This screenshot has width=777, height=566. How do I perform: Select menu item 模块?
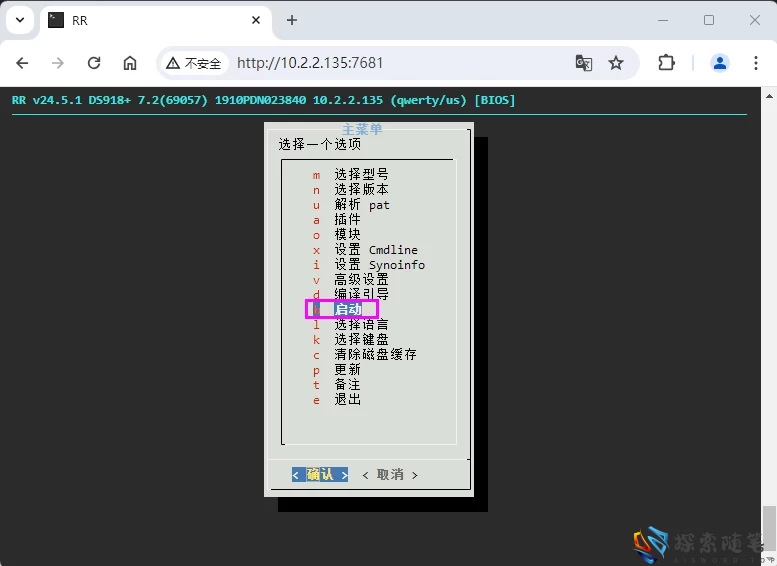[336, 234]
